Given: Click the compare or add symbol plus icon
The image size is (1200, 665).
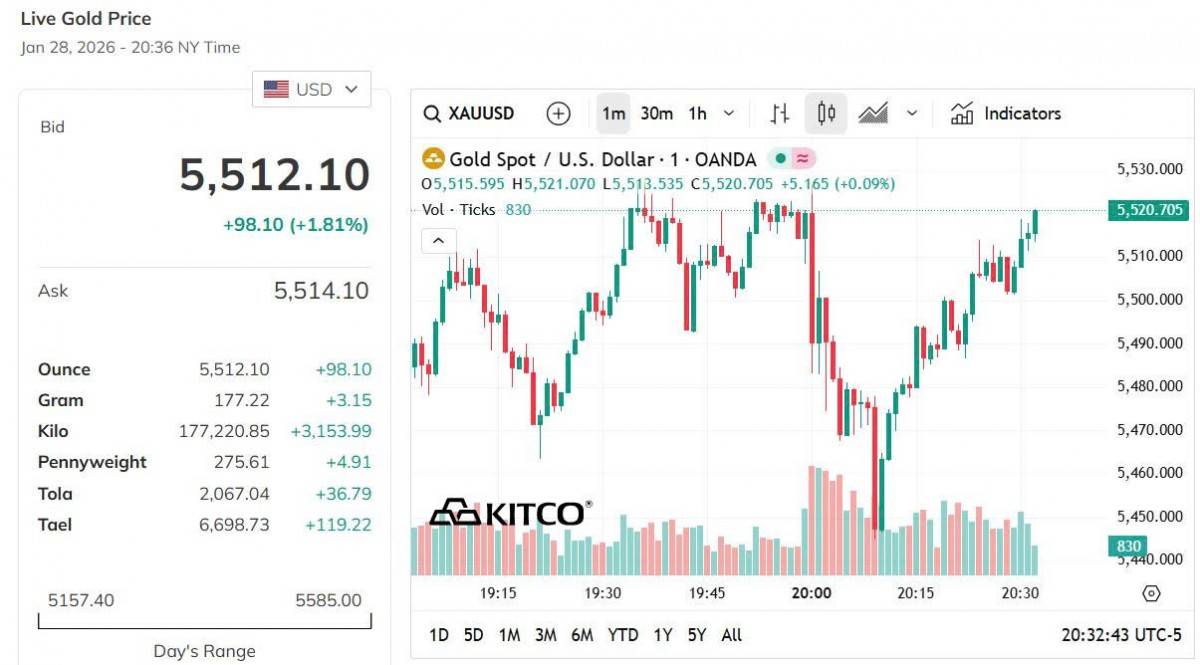Looking at the screenshot, I should (558, 114).
